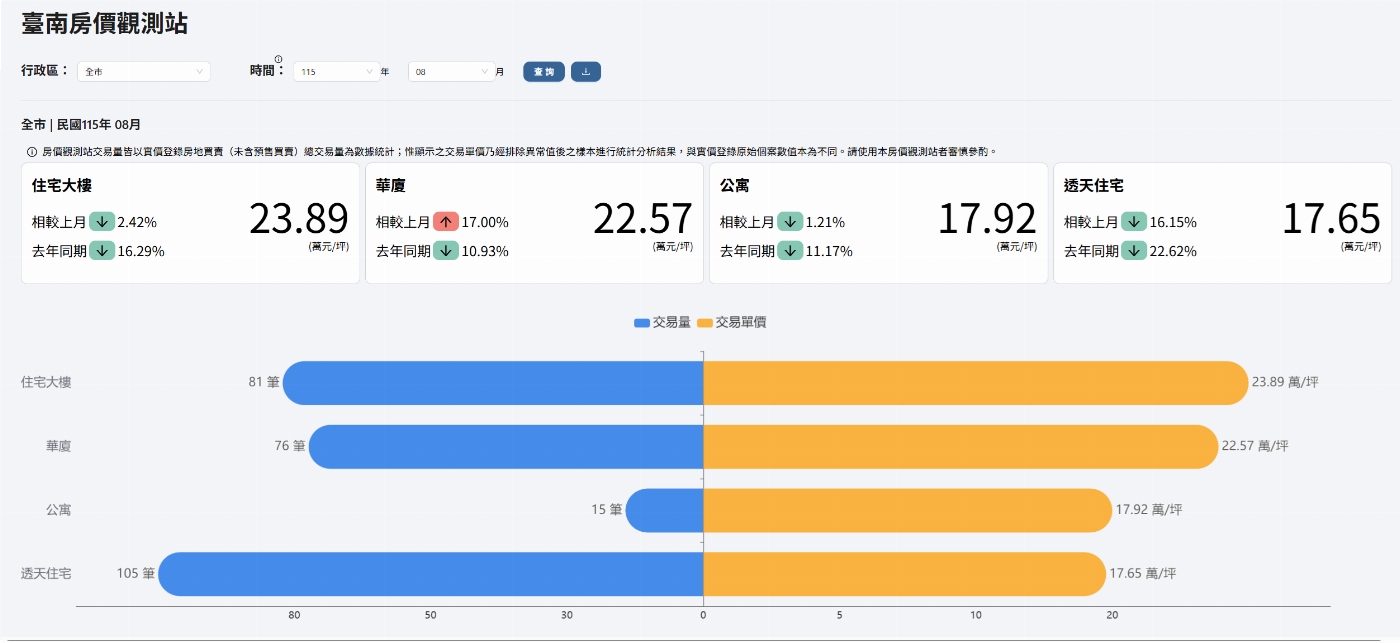Click blue 透天住宅 105 筆 volume bar
Viewport: 1400px width, 643px height.
(x=431, y=574)
